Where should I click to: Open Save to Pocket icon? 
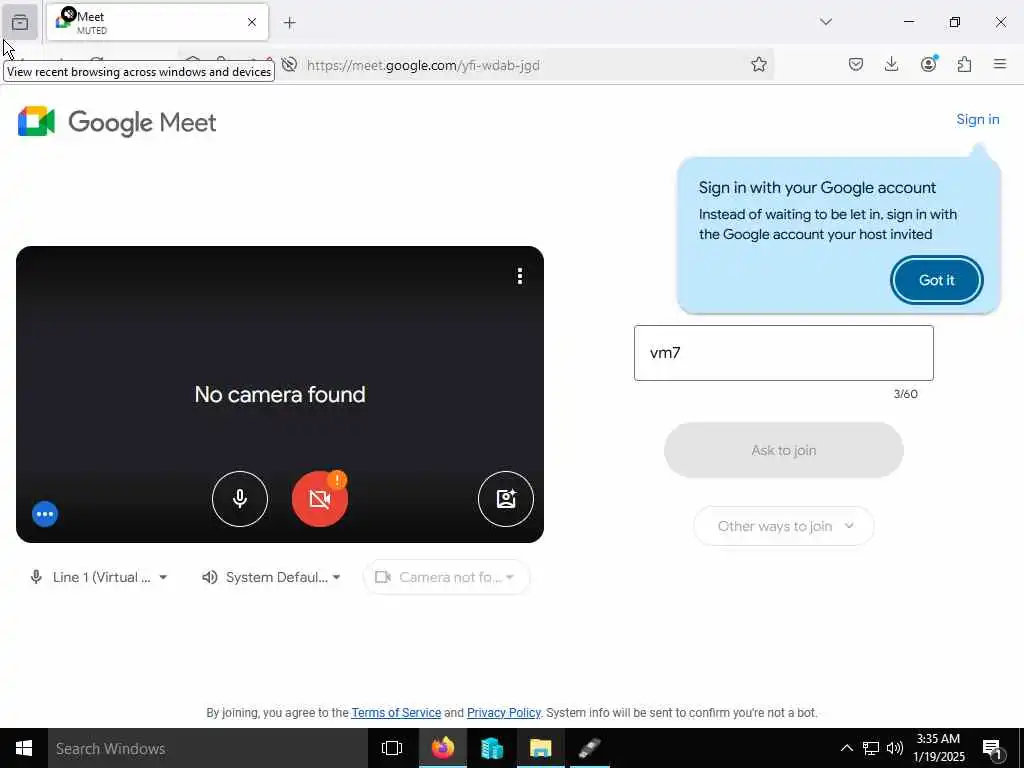click(856, 64)
